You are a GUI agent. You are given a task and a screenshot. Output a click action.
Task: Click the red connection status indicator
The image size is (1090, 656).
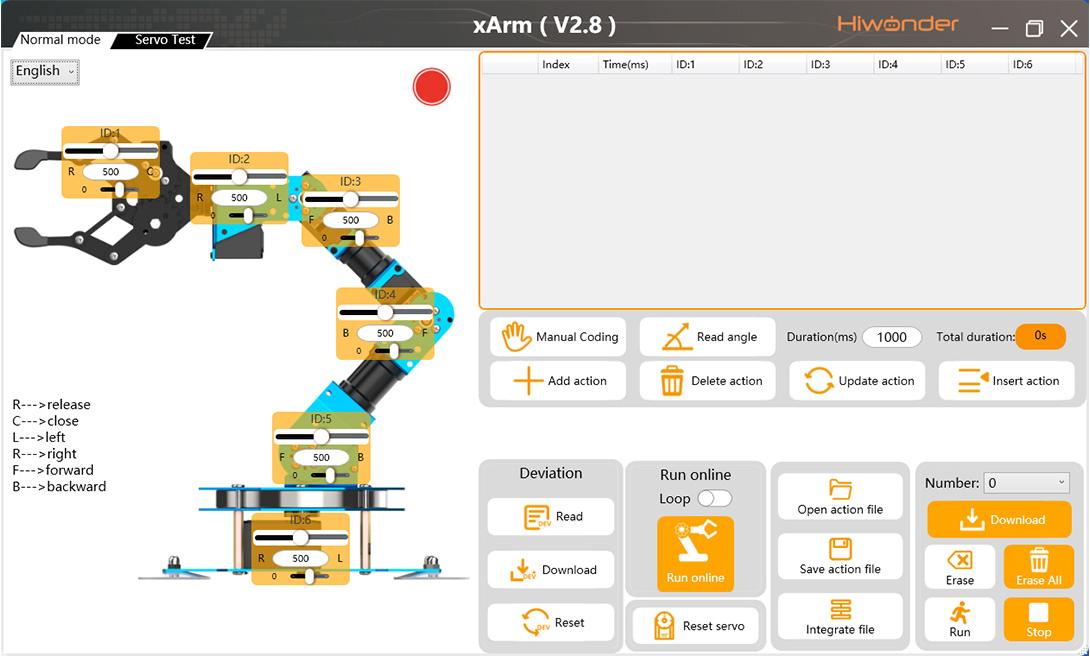(432, 87)
